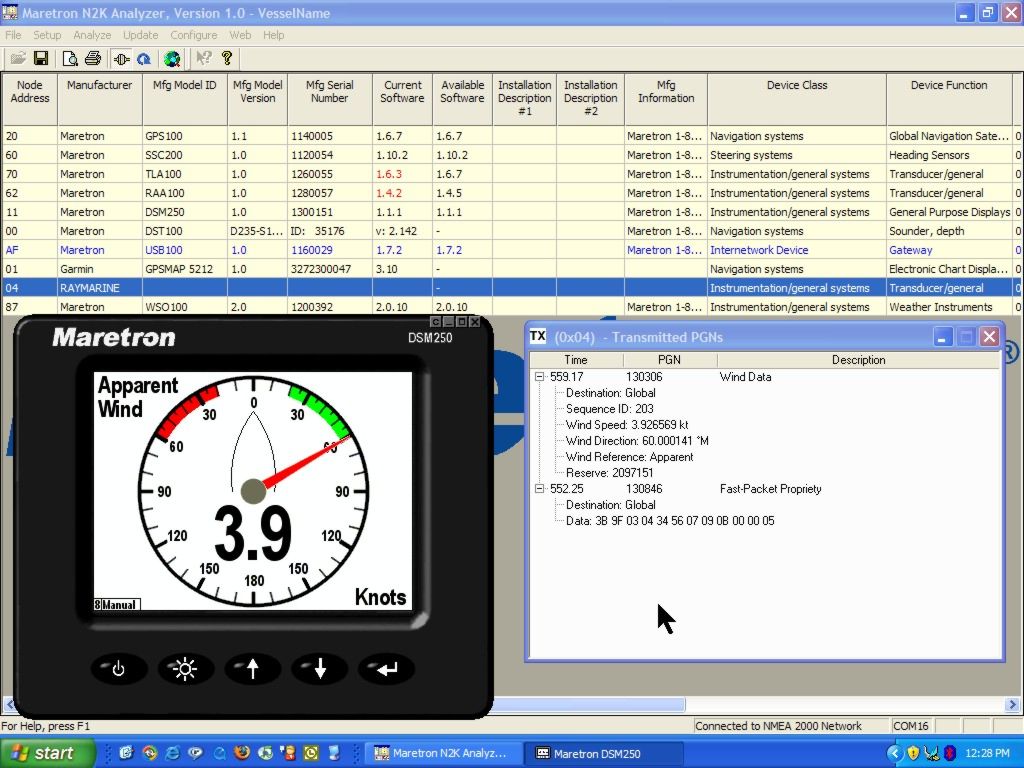Select the Garmin GPSMAP 5212 row
This screenshot has width=1024, height=768.
coord(512,268)
